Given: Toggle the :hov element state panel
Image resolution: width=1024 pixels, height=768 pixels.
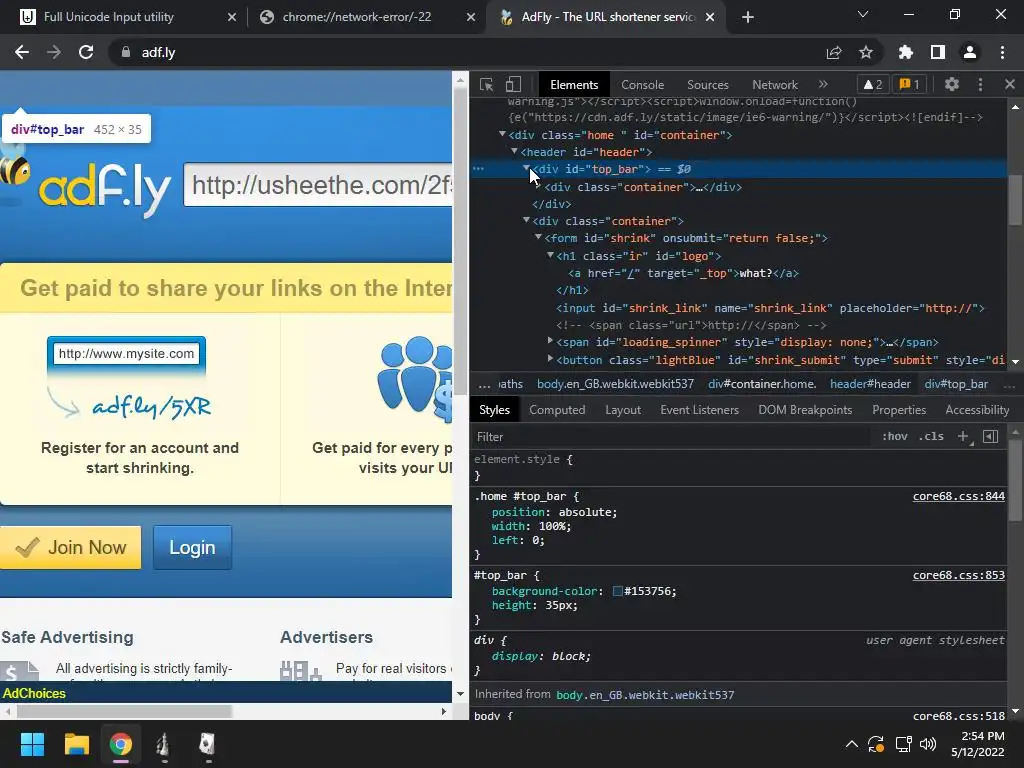Looking at the screenshot, I should [x=895, y=436].
